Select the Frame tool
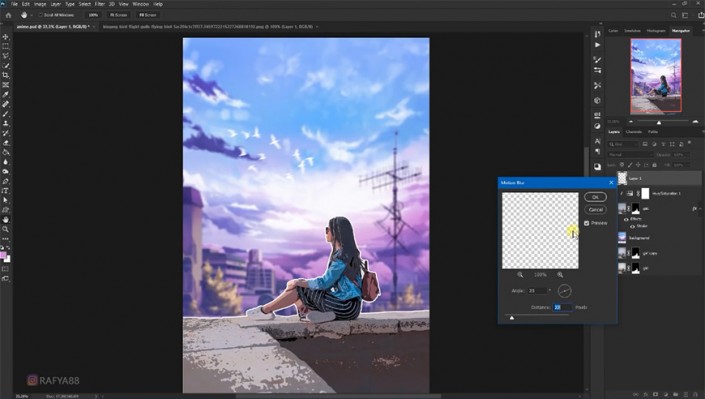This screenshot has width=705, height=399. (5, 85)
